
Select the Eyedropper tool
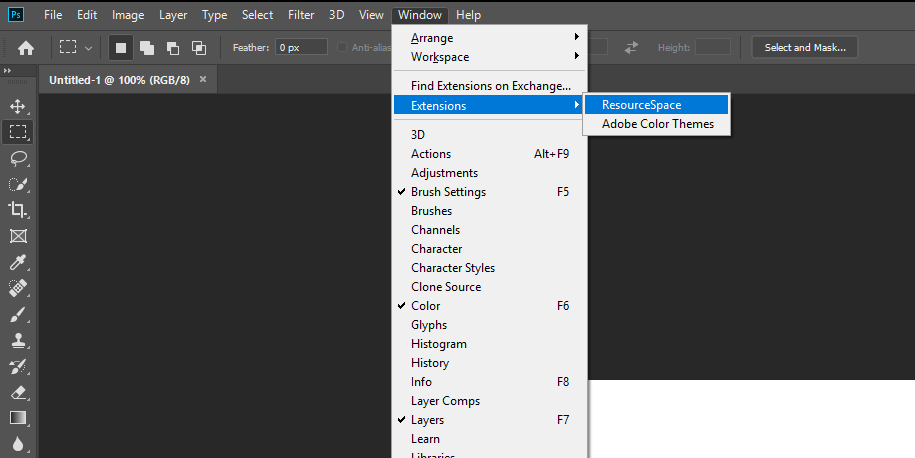pos(18,262)
